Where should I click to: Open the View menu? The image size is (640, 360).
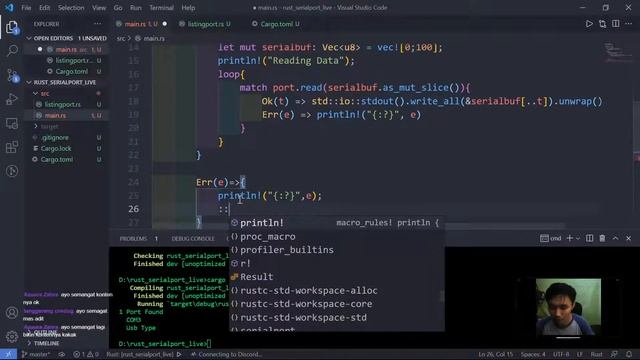[x=99, y=8]
